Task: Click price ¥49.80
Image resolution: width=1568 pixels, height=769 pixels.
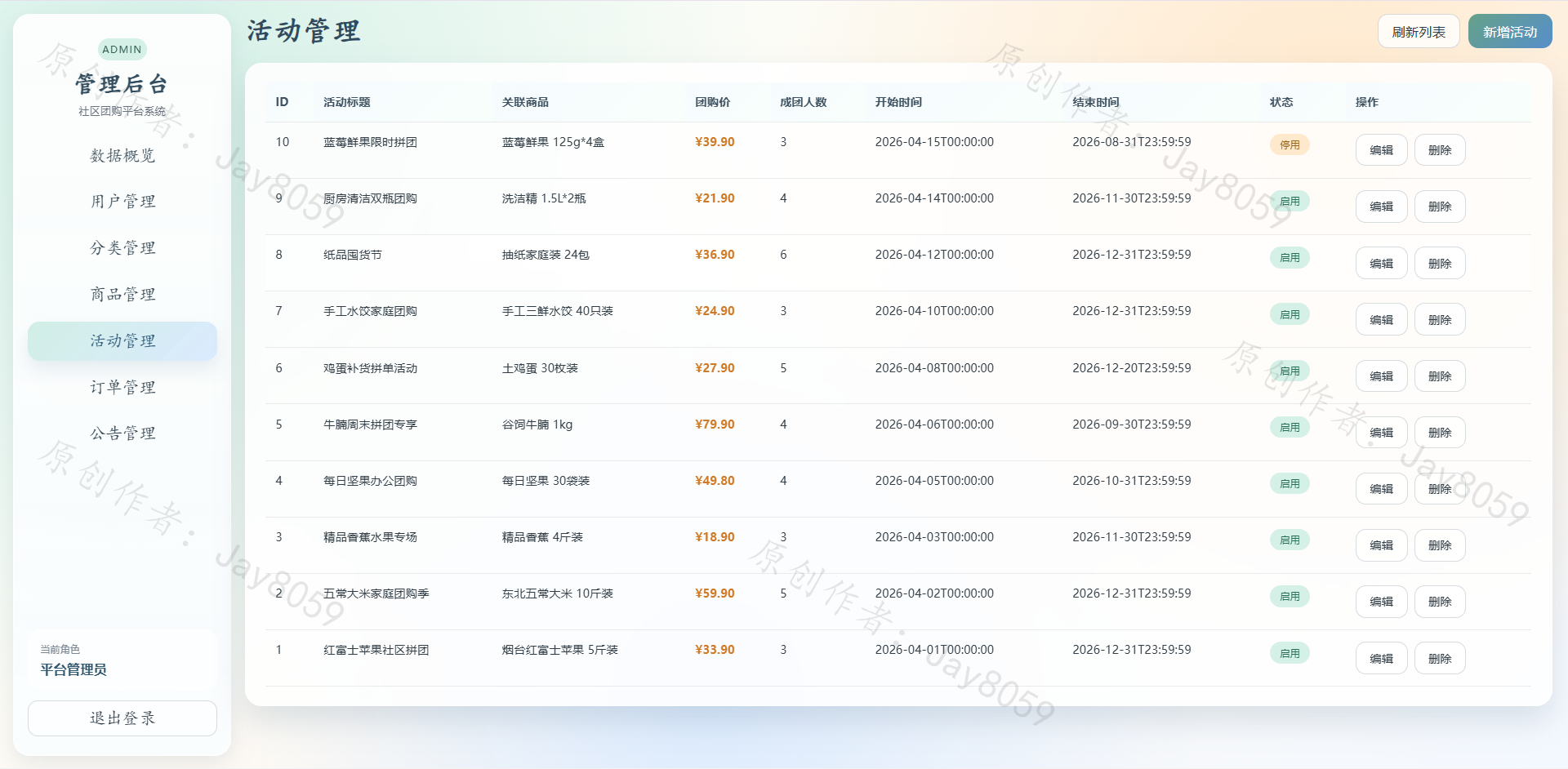Action: pos(715,481)
